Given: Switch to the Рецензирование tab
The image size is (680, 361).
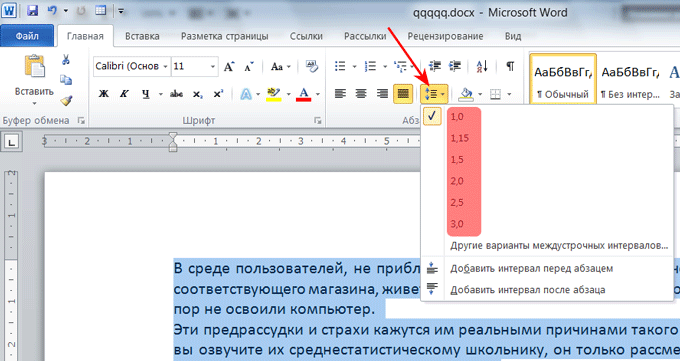Looking at the screenshot, I should pos(445,36).
